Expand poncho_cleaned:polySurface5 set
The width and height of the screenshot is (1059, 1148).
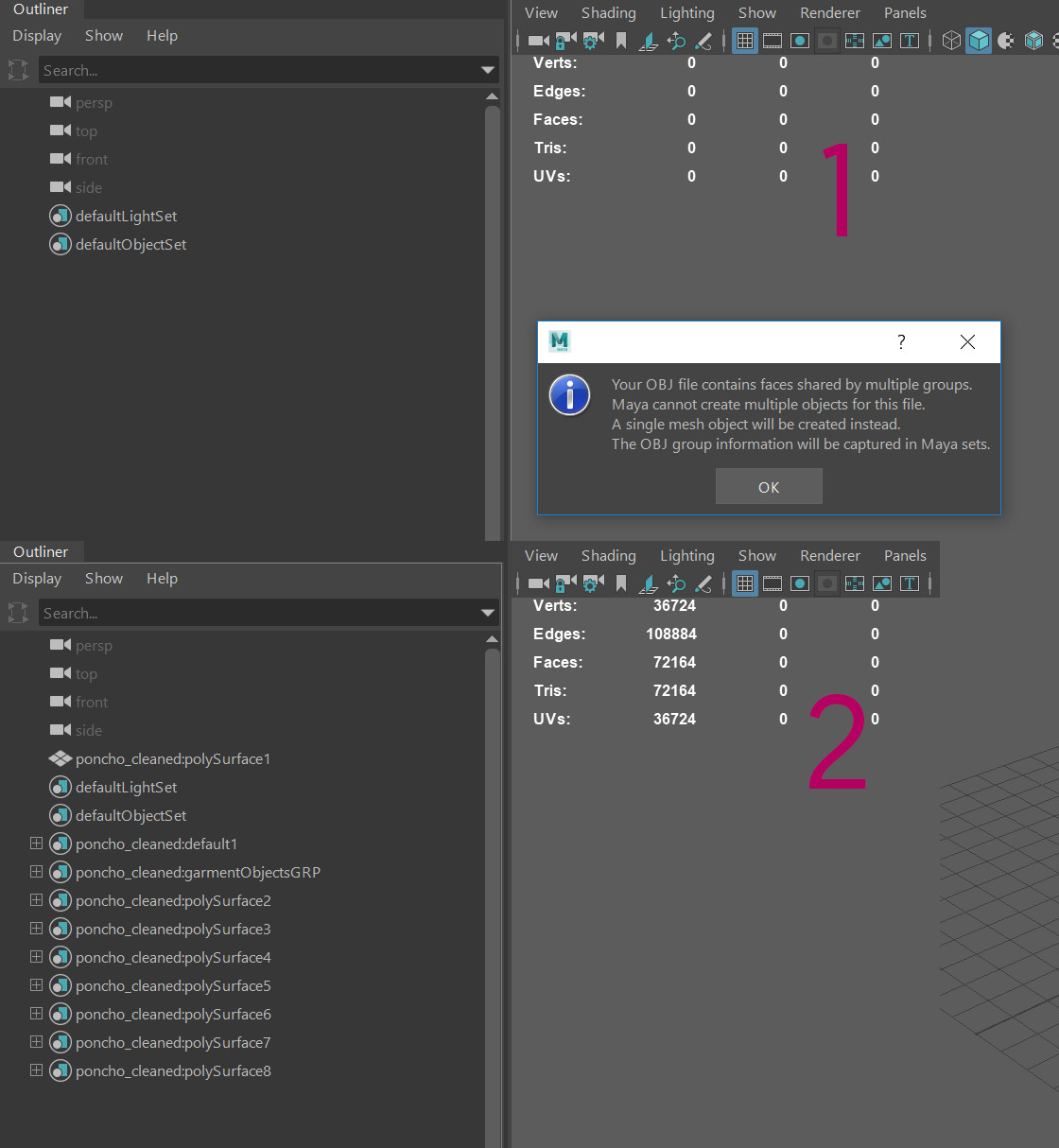(36, 984)
